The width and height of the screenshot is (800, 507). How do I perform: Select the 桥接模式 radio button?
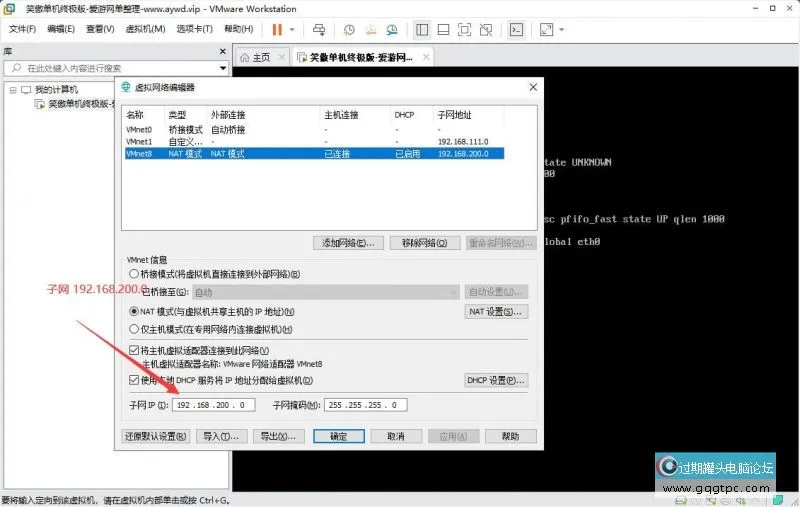click(x=134, y=274)
